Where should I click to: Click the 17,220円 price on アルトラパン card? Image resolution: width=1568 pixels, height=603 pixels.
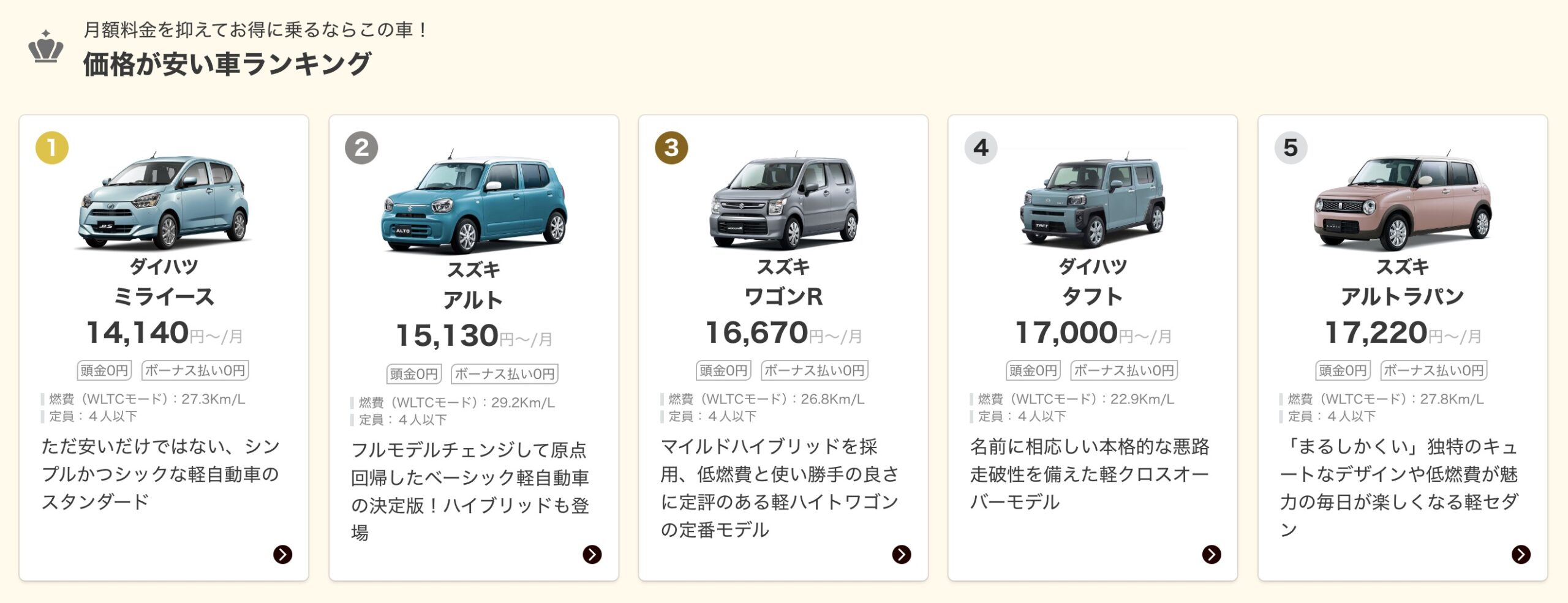coord(1403,333)
